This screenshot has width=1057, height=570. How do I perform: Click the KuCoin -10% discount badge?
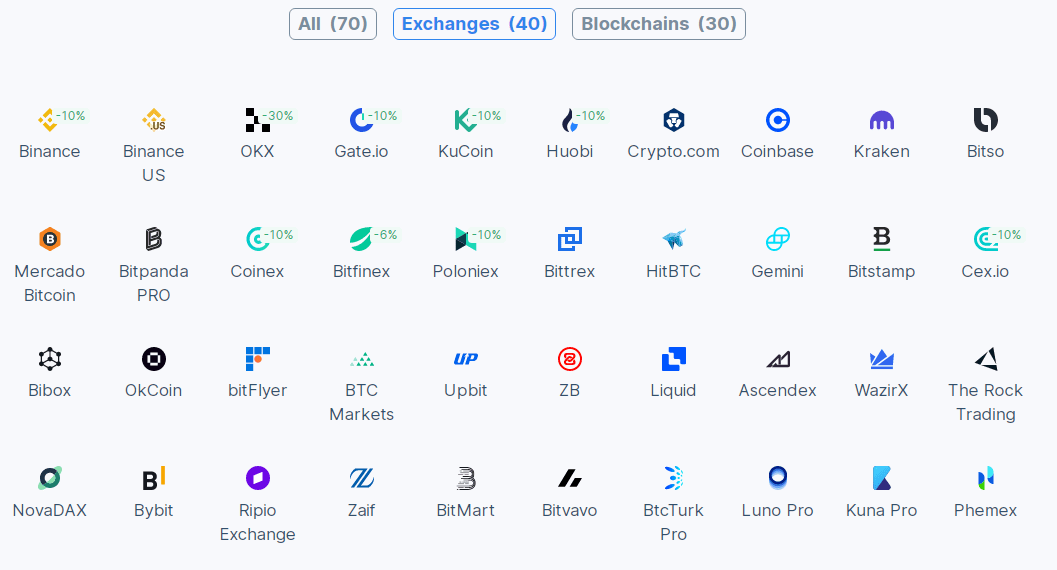click(x=486, y=116)
